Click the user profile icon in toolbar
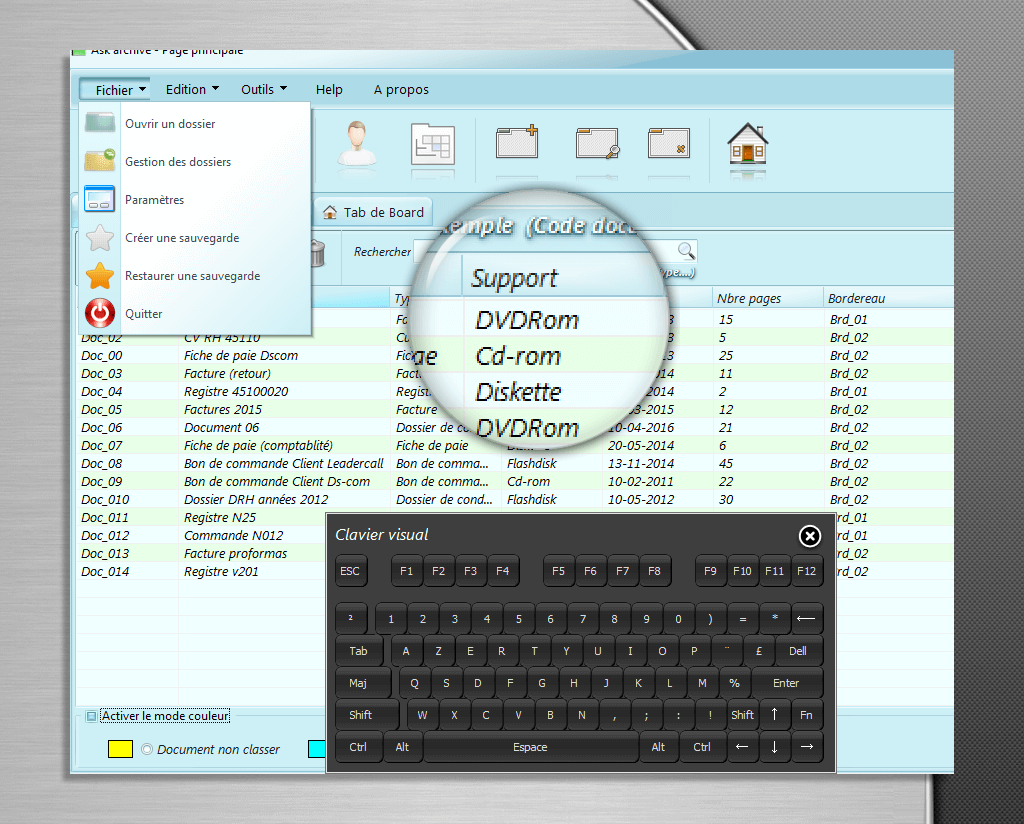Viewport: 1024px width, 824px height. pyautogui.click(x=354, y=144)
